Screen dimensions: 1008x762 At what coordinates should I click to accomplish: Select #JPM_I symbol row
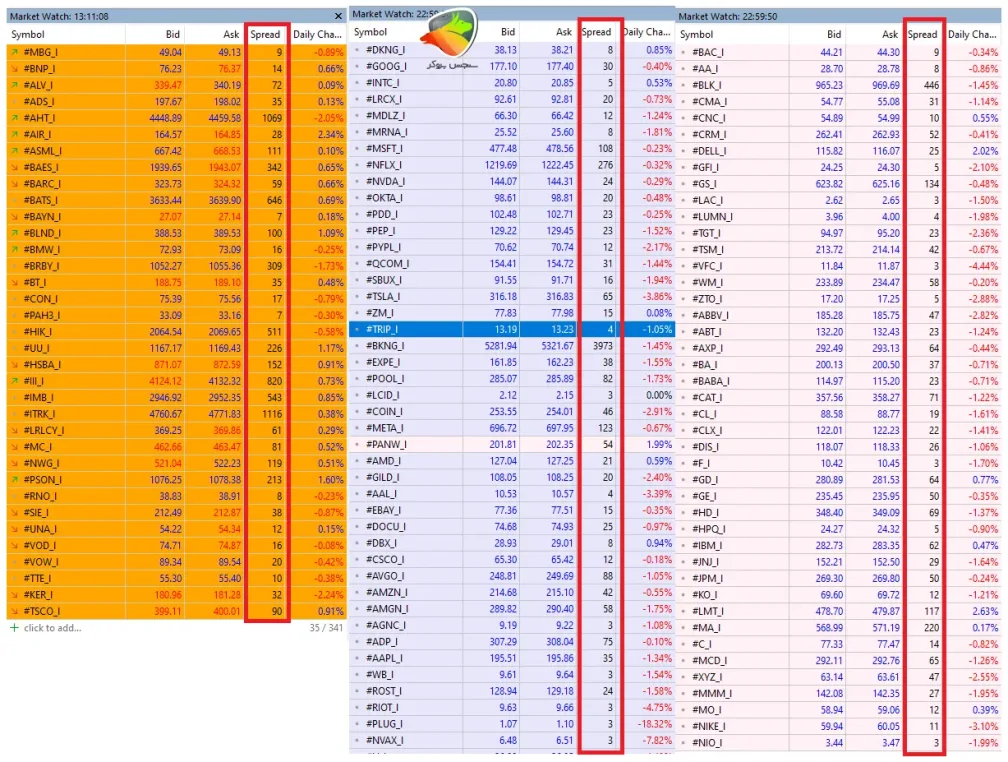pyautogui.click(x=839, y=579)
